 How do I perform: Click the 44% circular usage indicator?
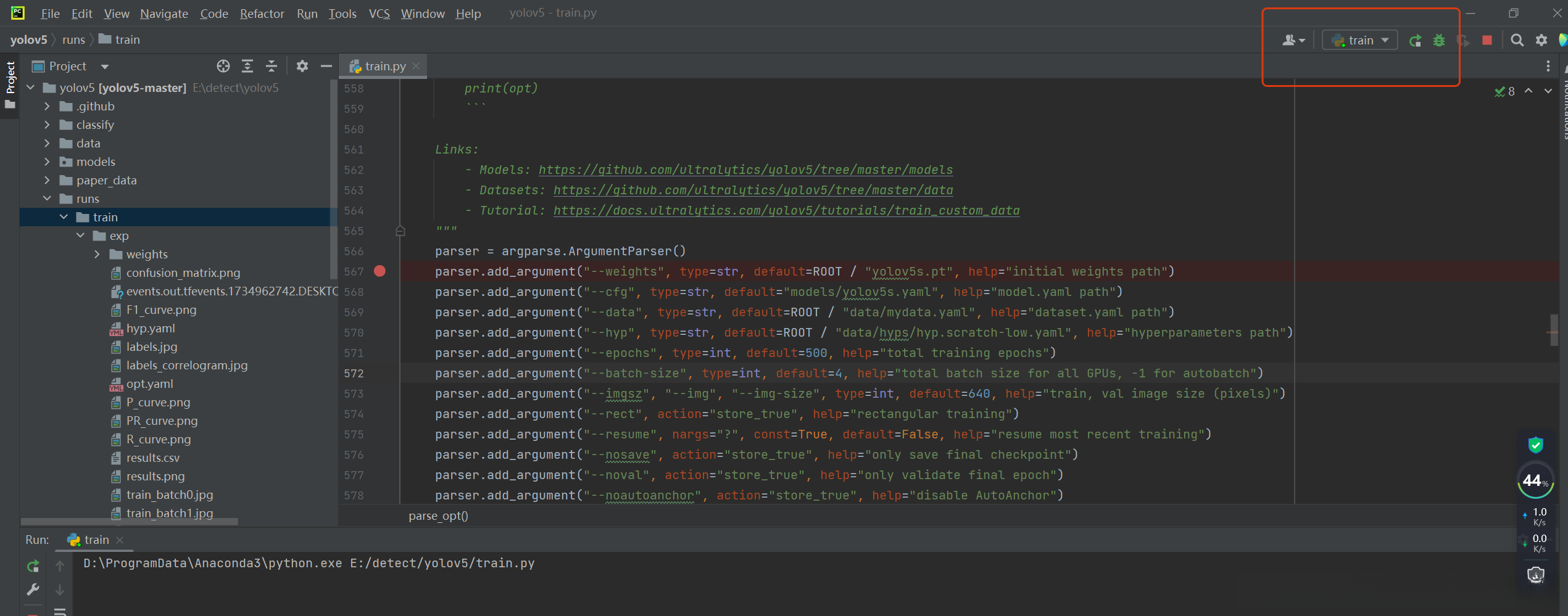pos(1535,480)
